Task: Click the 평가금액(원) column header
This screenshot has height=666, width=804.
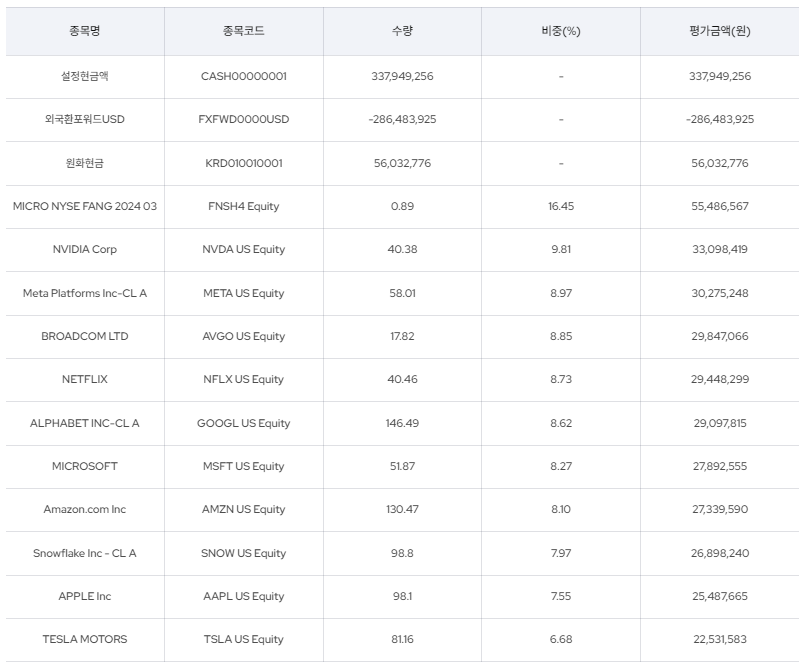Action: click(719, 31)
